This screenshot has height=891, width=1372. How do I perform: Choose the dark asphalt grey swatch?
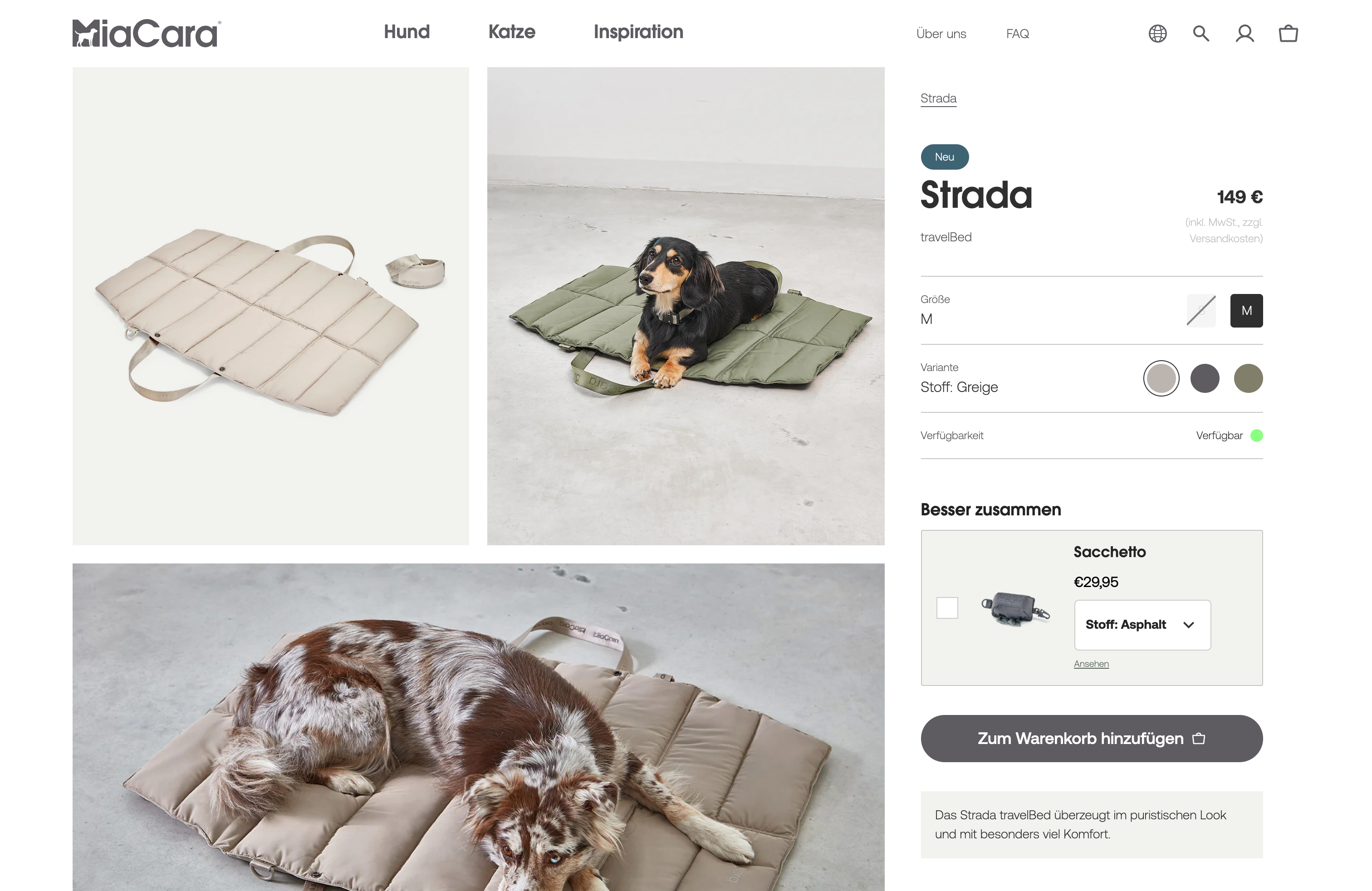1205,379
